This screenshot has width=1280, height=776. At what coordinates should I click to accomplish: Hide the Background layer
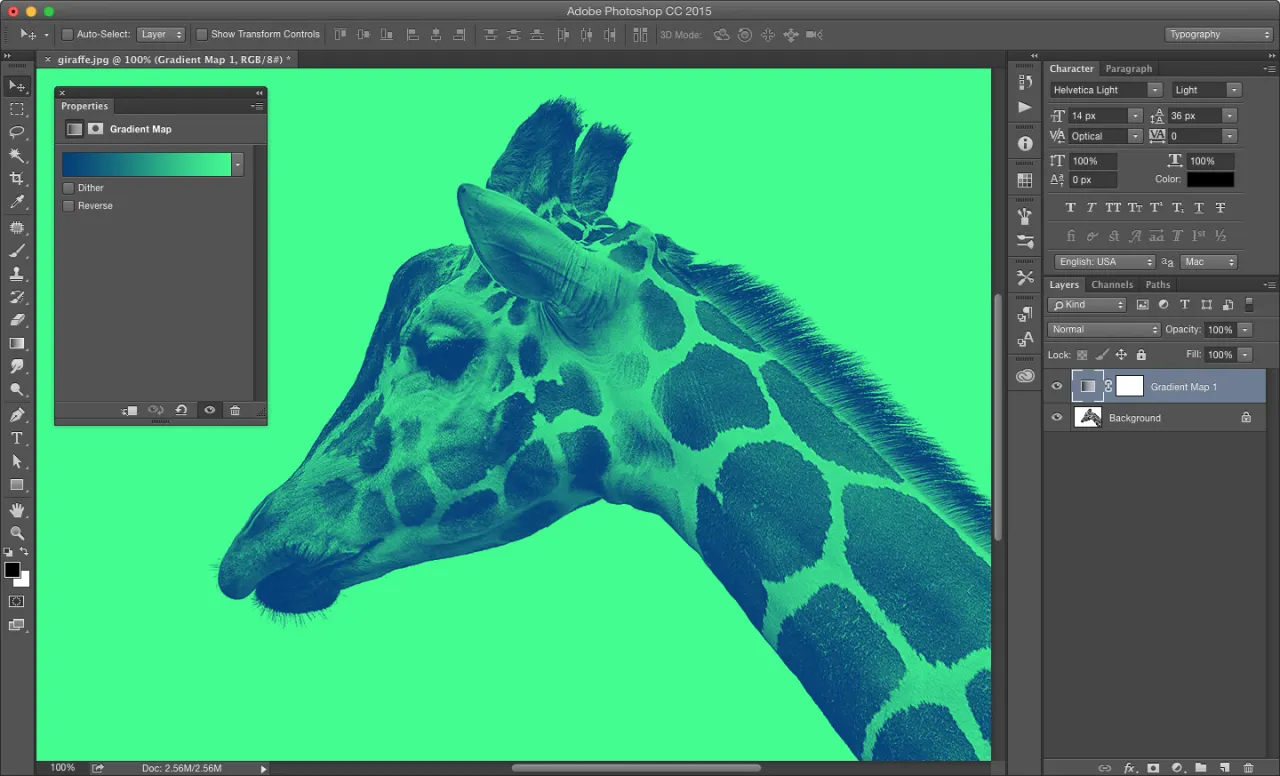click(x=1056, y=417)
